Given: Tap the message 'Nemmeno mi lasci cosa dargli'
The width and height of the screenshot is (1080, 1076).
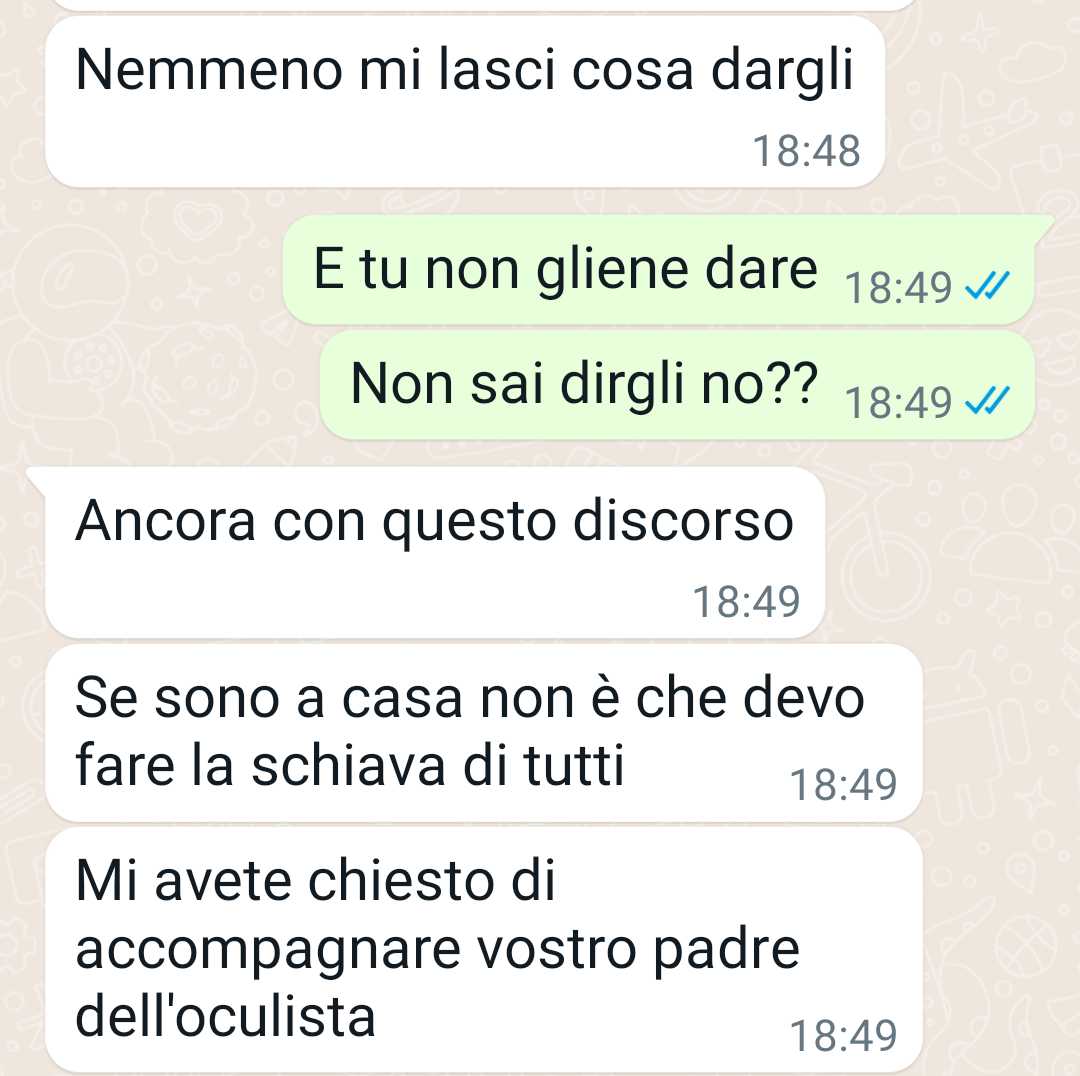Looking at the screenshot, I should tap(464, 101).
